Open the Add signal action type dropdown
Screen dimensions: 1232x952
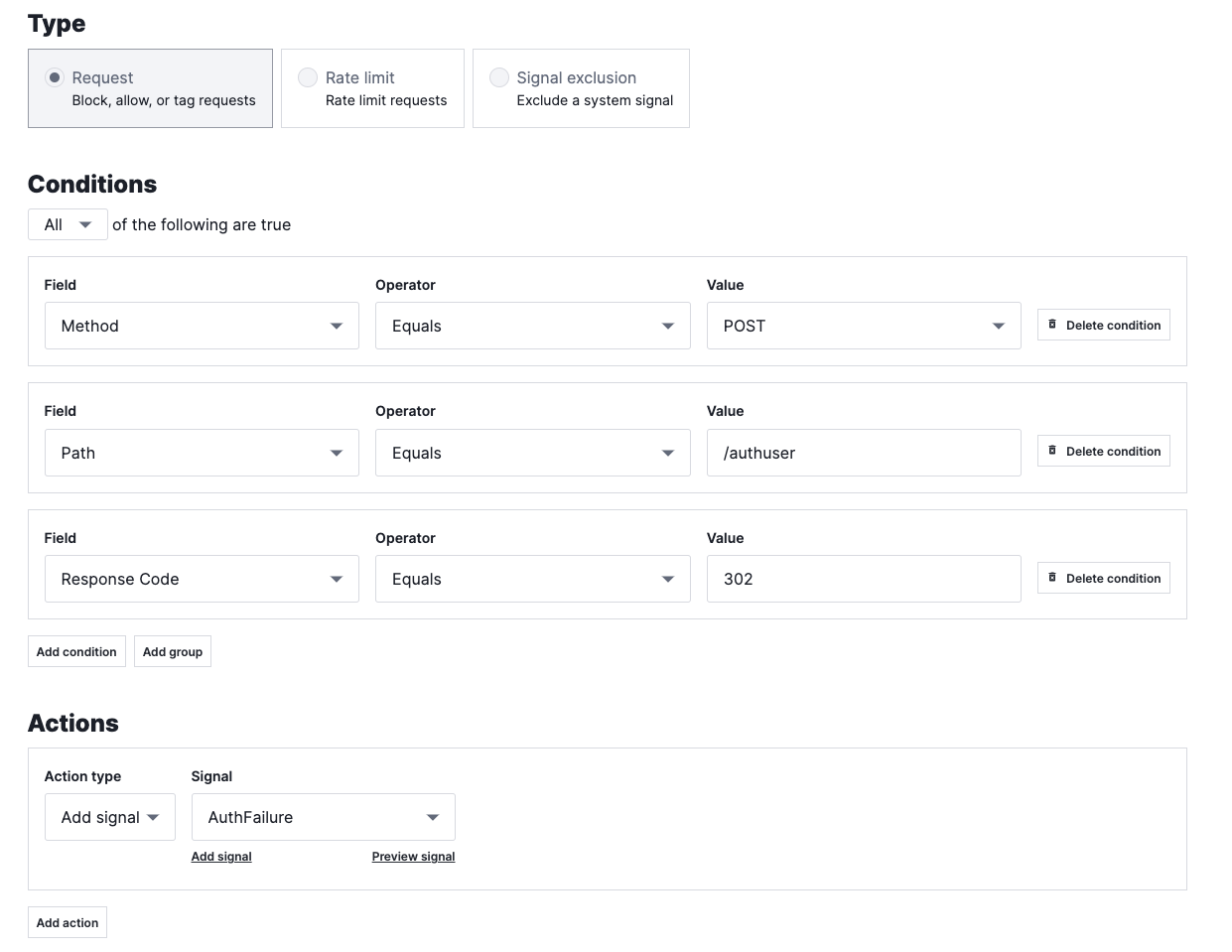[109, 817]
